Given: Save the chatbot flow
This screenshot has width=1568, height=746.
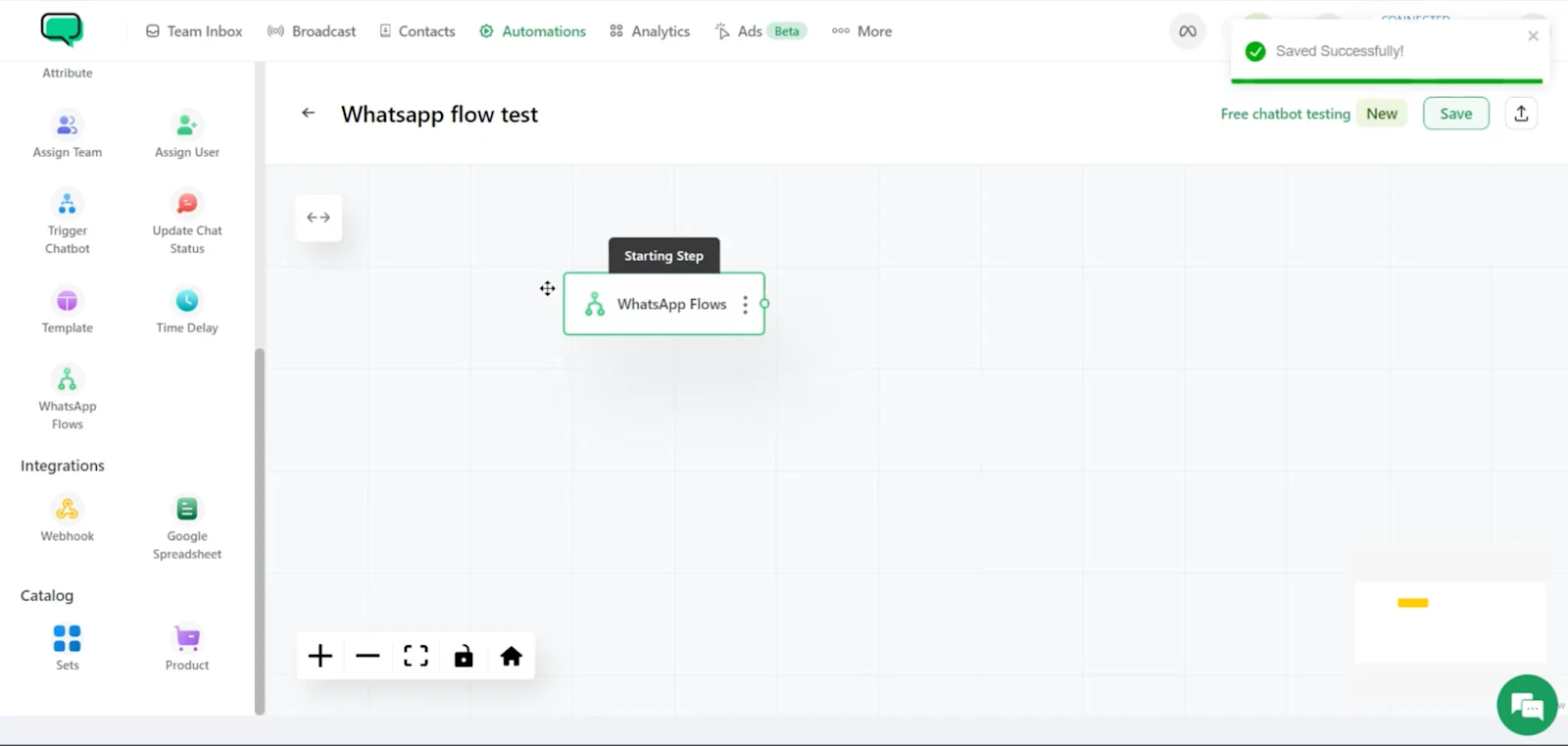Looking at the screenshot, I should tap(1455, 114).
